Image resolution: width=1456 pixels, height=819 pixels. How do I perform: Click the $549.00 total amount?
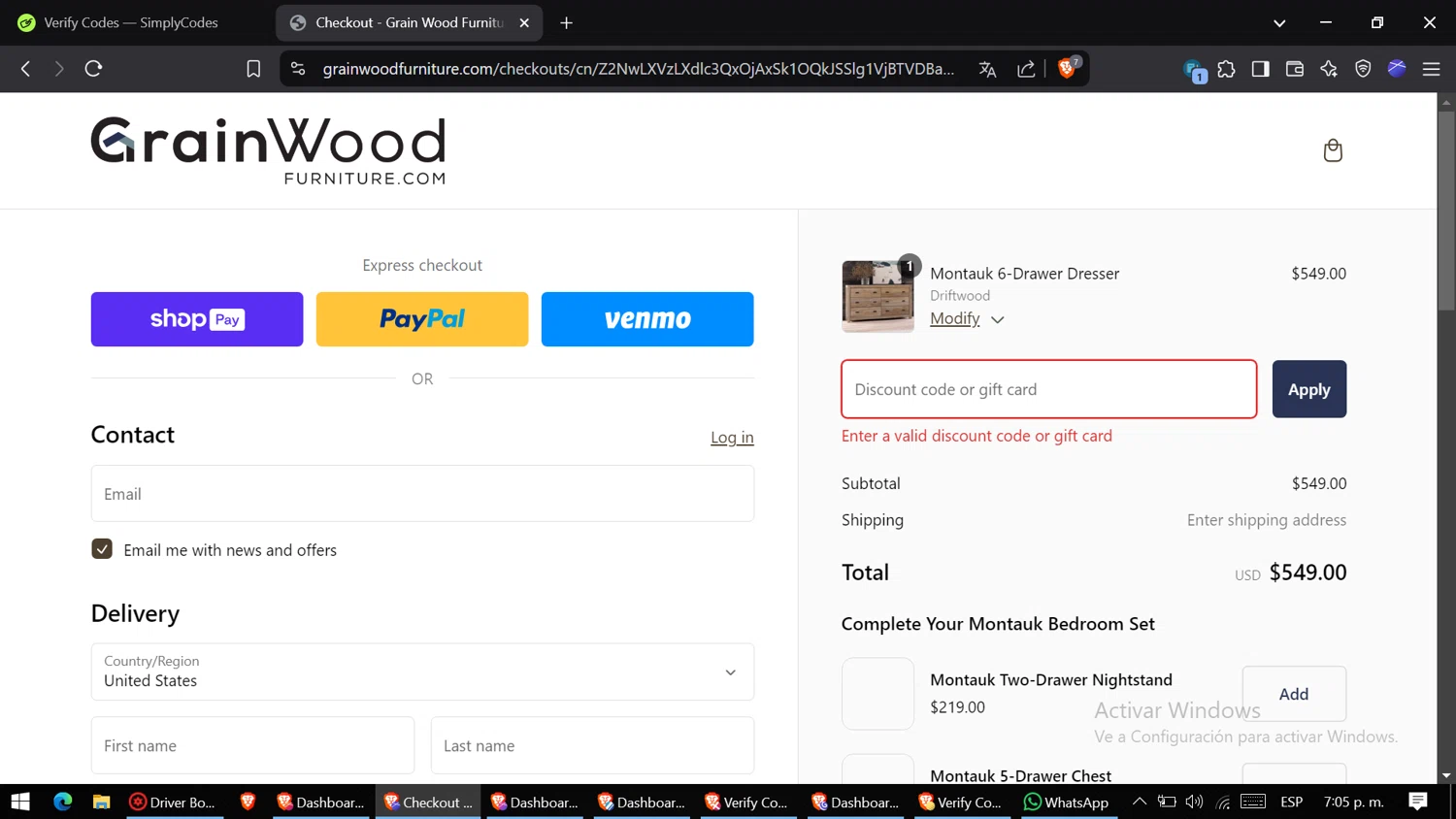[1307, 573]
